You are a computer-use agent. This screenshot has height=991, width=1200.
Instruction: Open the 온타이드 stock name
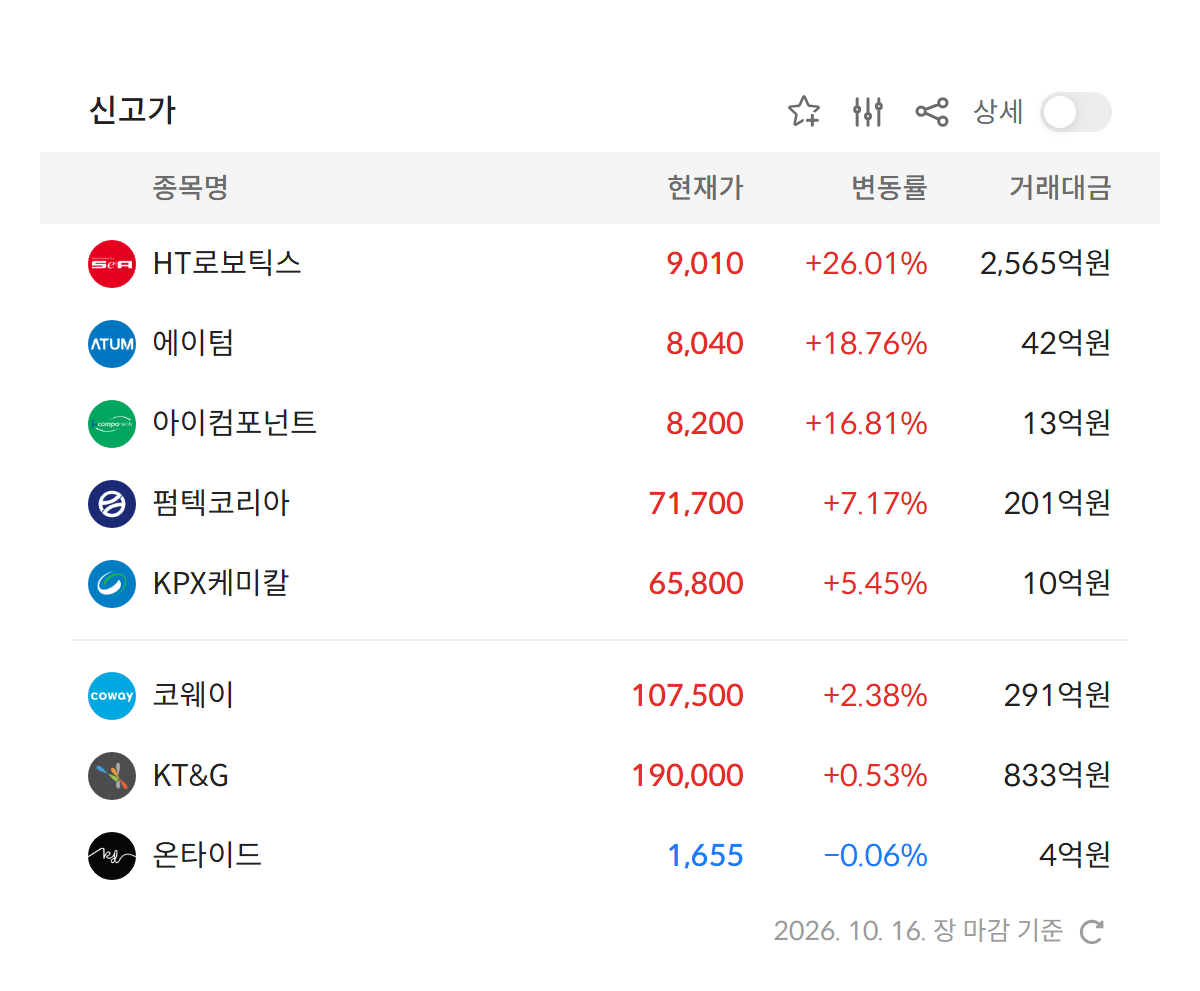[207, 856]
